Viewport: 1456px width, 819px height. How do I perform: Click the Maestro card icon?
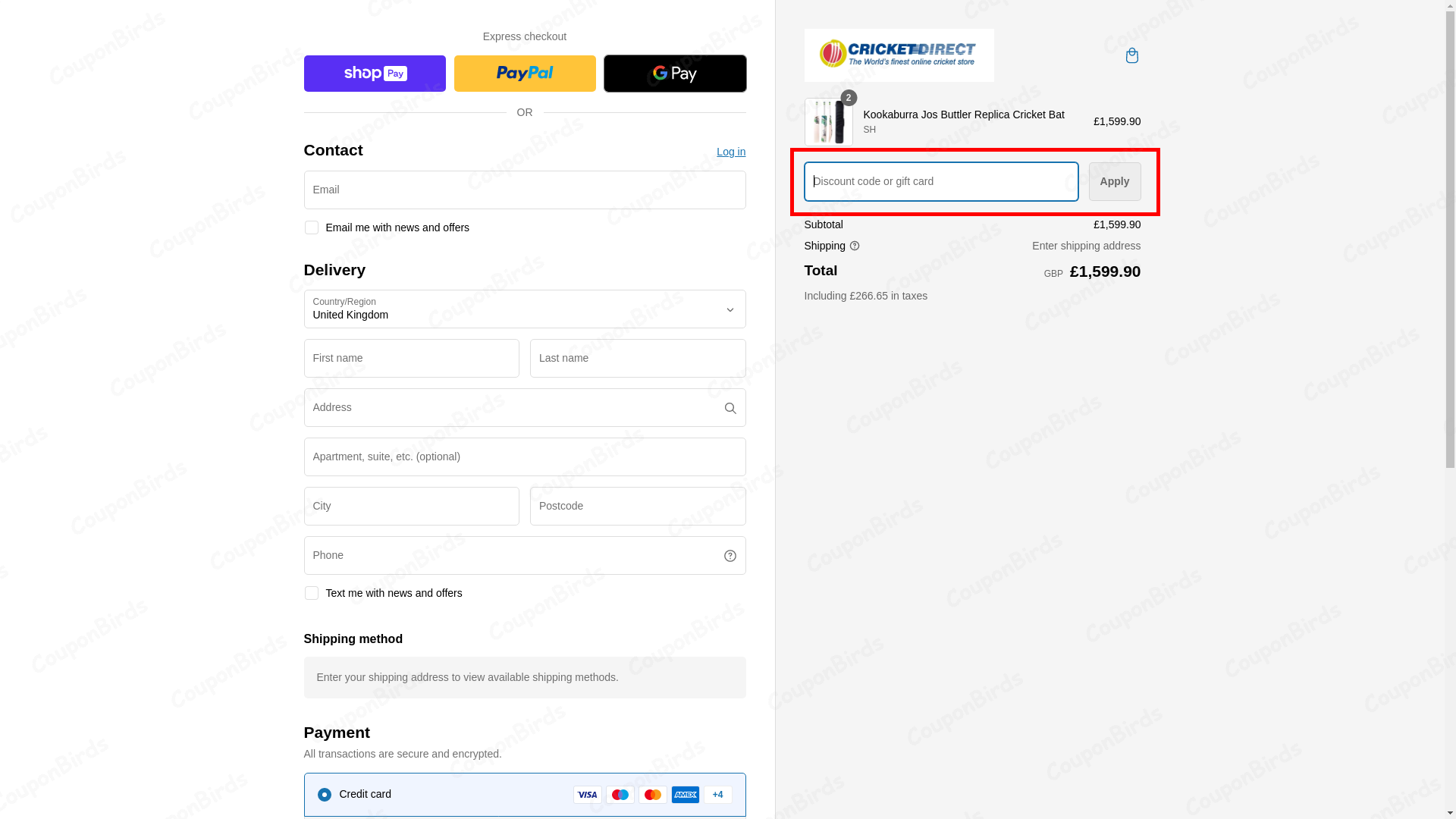(620, 795)
